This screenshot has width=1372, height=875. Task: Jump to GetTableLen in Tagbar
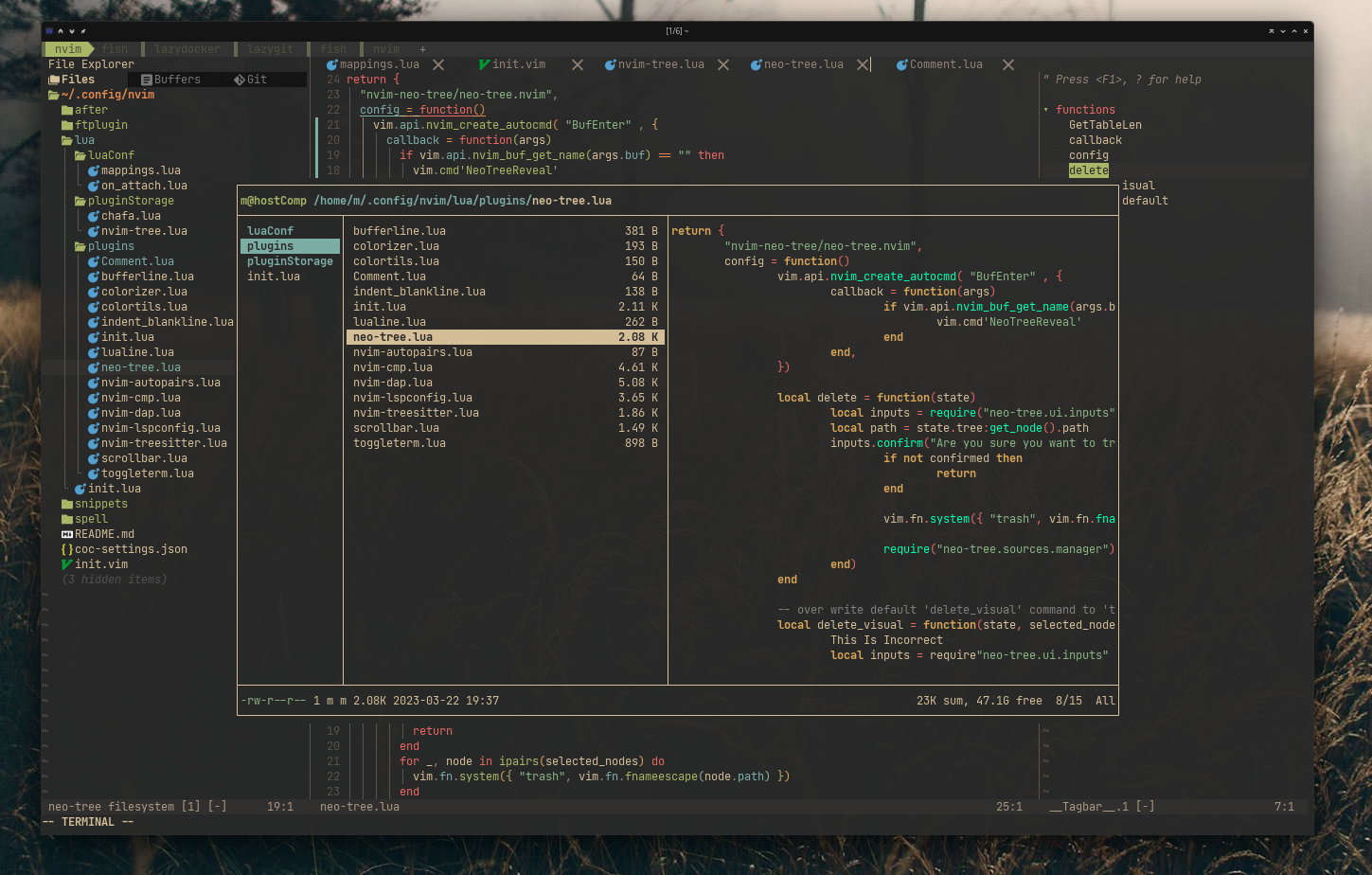[1105, 125]
